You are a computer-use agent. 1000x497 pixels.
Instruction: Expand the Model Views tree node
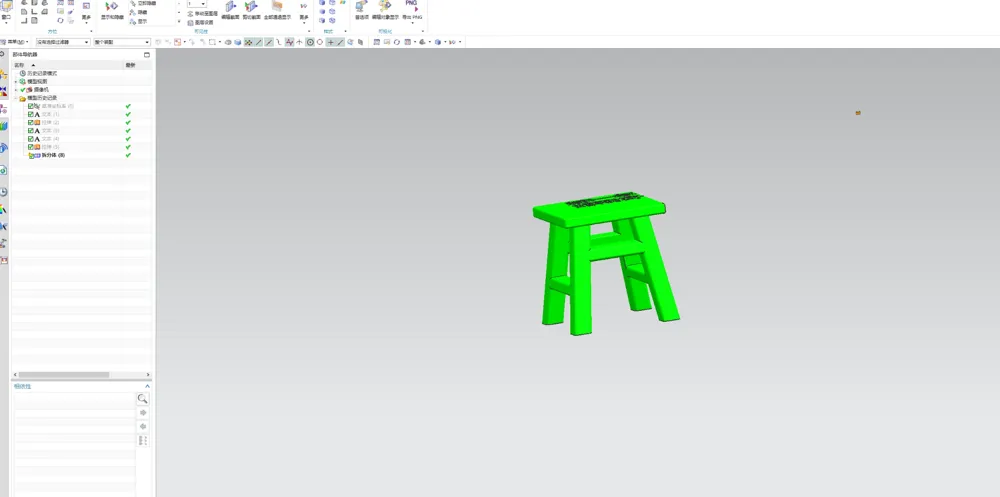(16, 82)
